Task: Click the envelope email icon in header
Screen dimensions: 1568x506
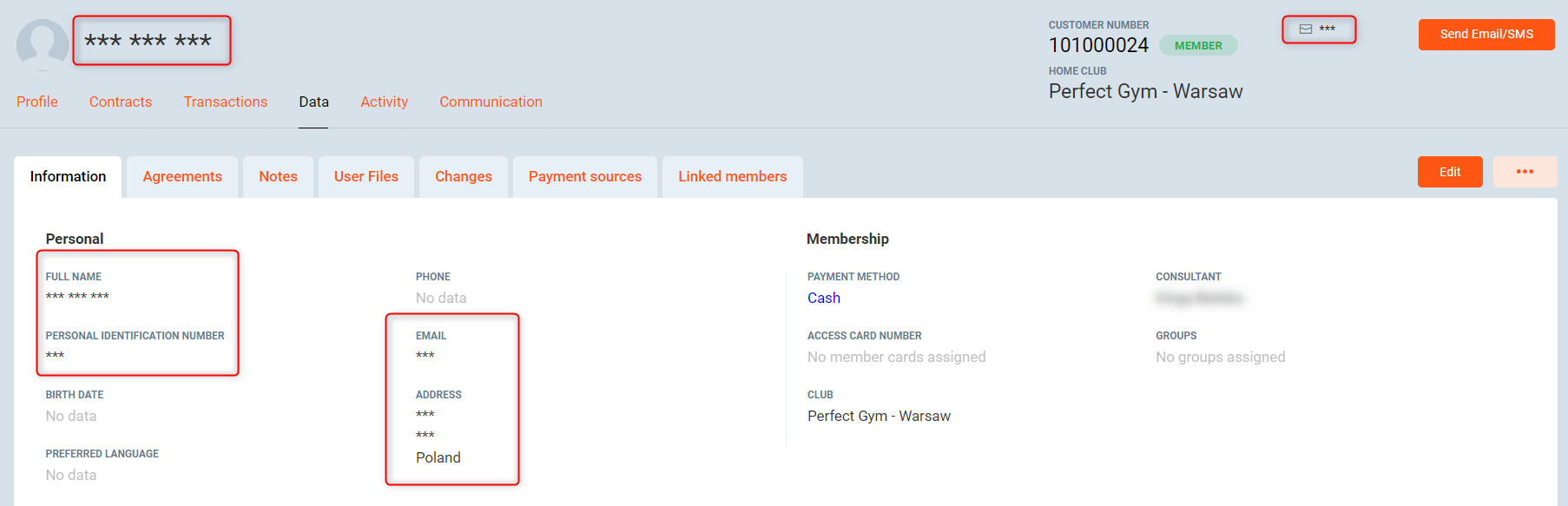Action: coord(1305,30)
